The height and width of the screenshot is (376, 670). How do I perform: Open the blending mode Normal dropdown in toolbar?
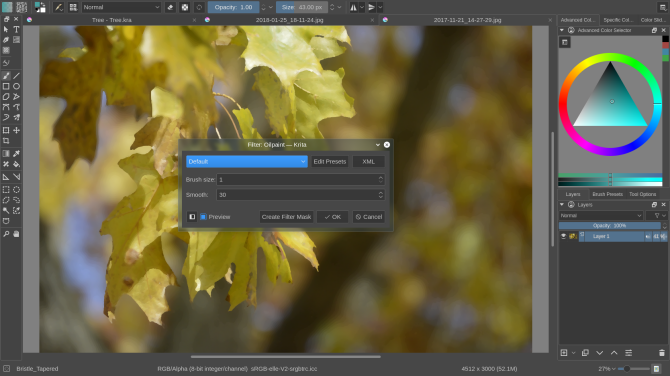(121, 7)
